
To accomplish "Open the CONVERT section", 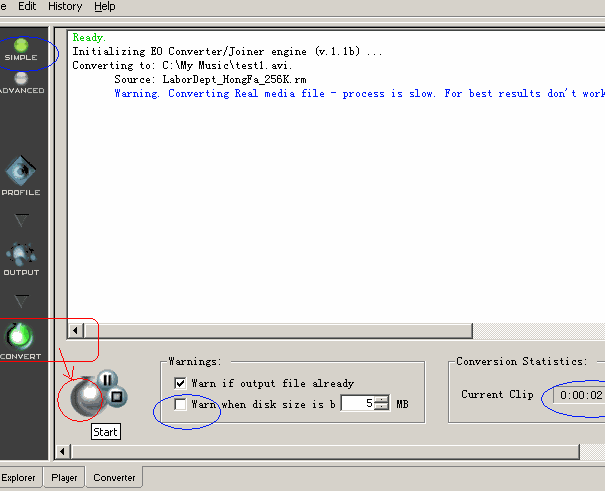I will pyautogui.click(x=21, y=341).
